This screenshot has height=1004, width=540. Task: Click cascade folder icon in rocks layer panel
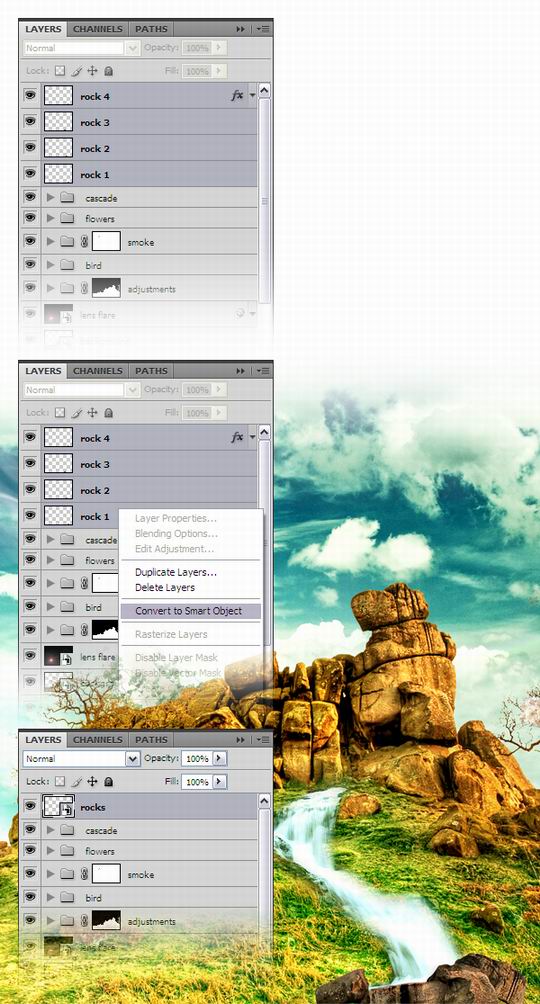point(68,830)
